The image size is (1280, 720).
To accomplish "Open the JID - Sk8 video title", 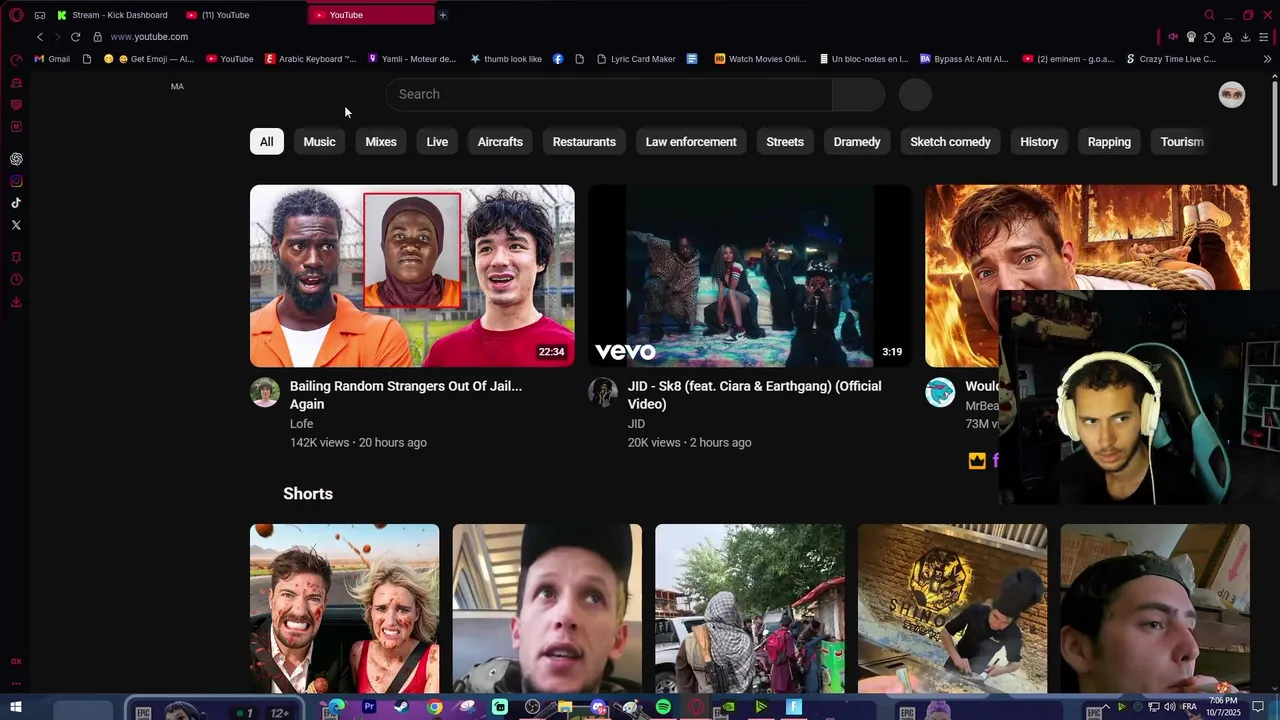I will coord(755,395).
